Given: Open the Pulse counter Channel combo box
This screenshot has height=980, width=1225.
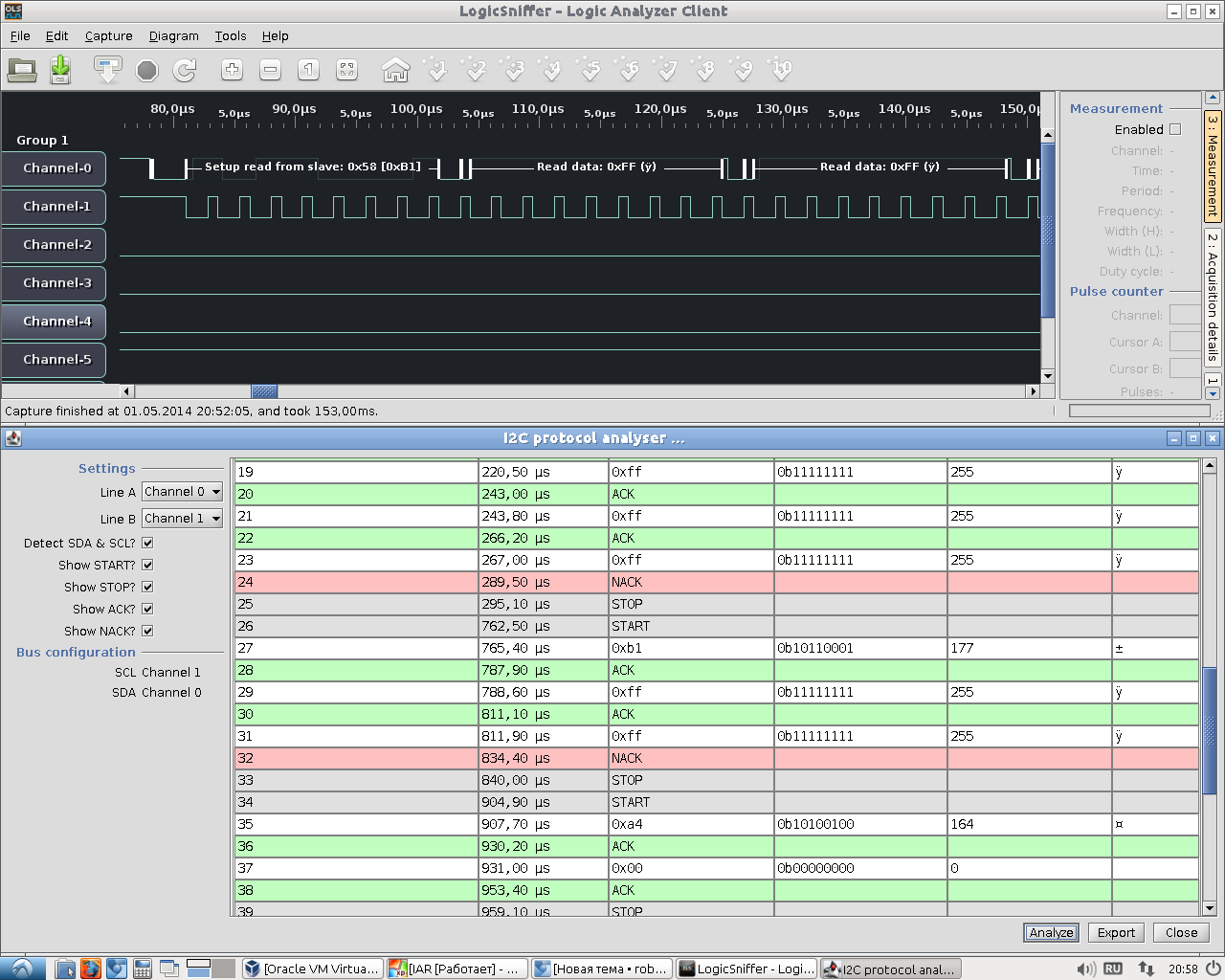Looking at the screenshot, I should coord(1185,315).
